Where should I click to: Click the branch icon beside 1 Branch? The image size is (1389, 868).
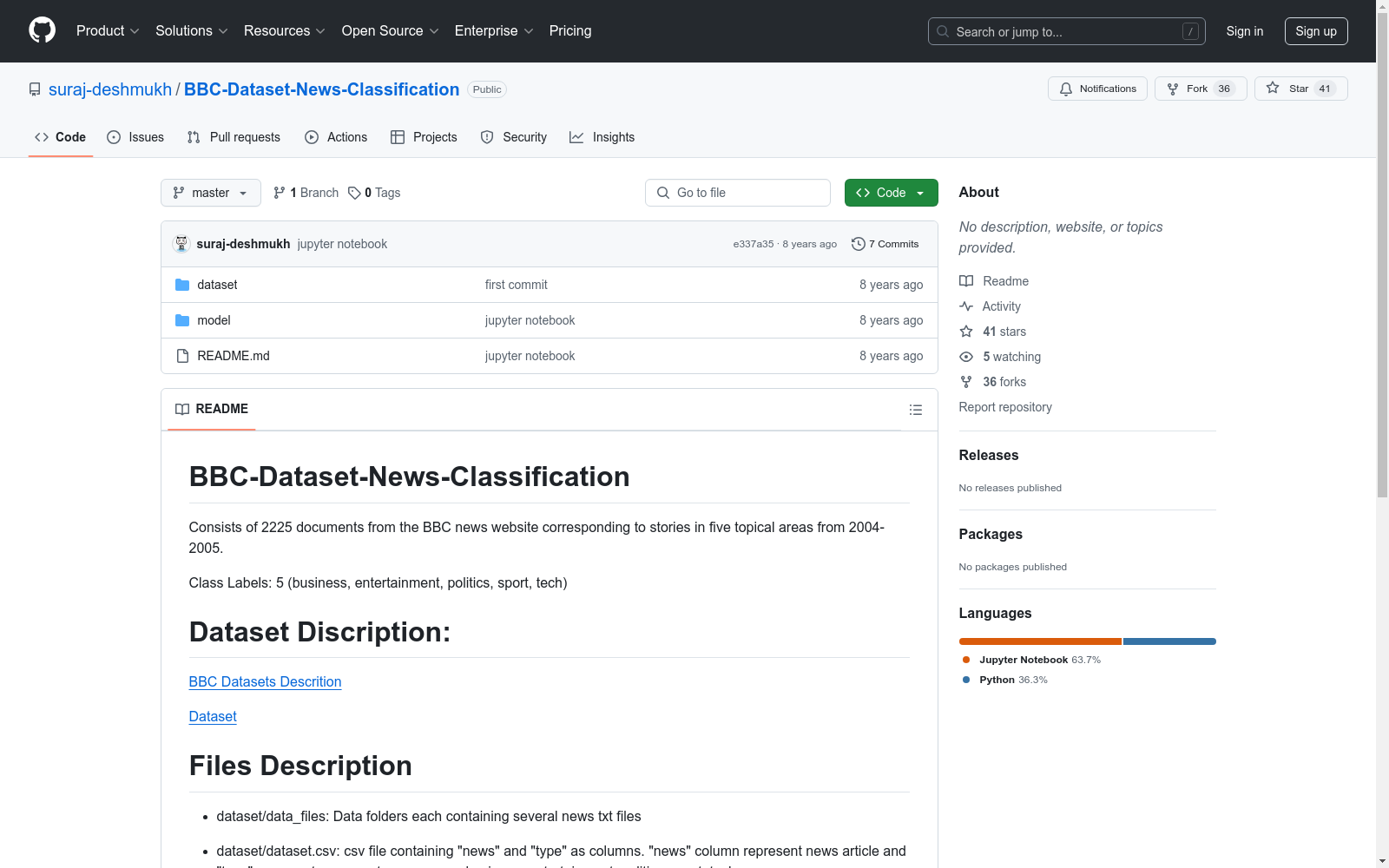pos(280,193)
